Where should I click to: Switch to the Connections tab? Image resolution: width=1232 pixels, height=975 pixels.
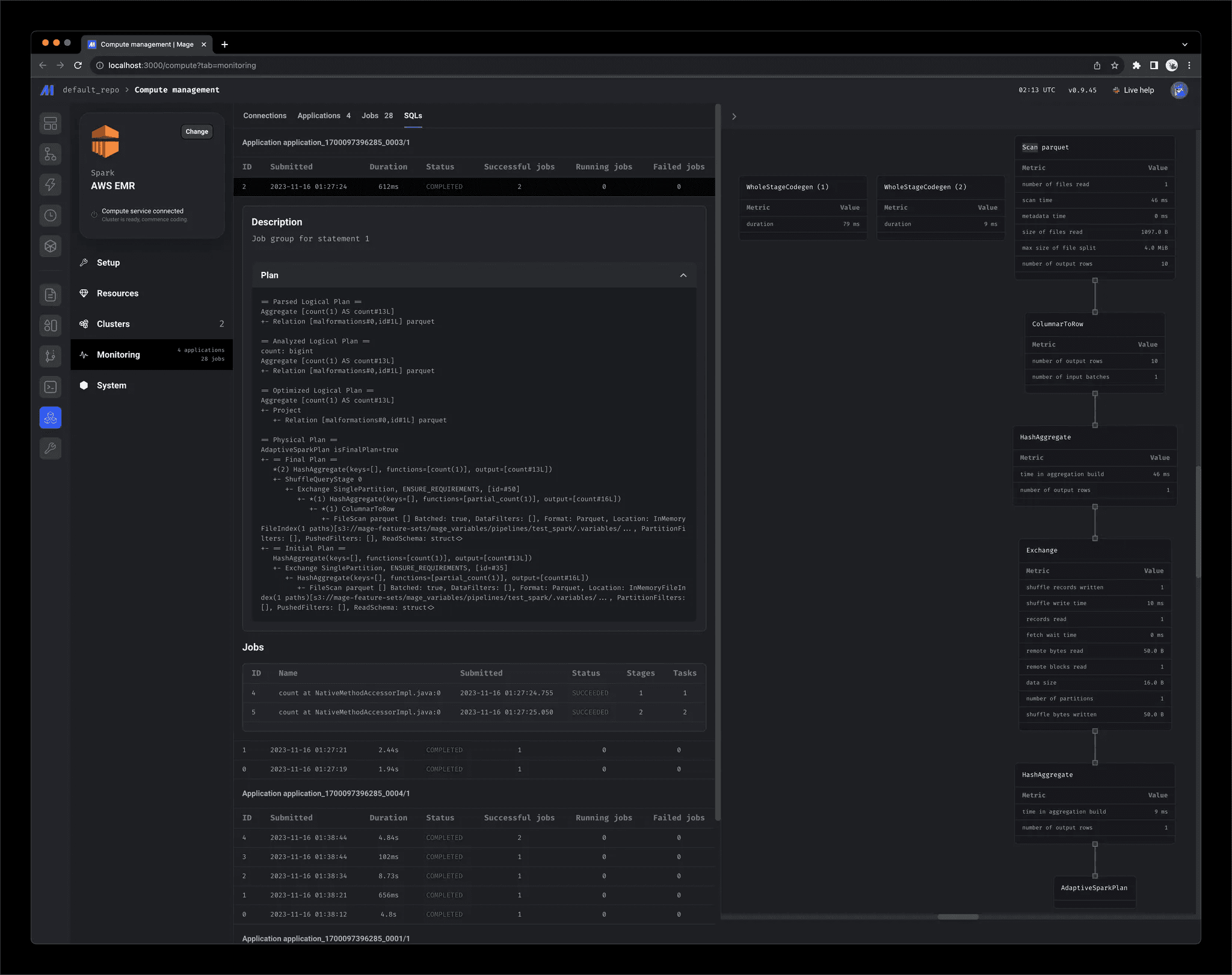coord(265,115)
